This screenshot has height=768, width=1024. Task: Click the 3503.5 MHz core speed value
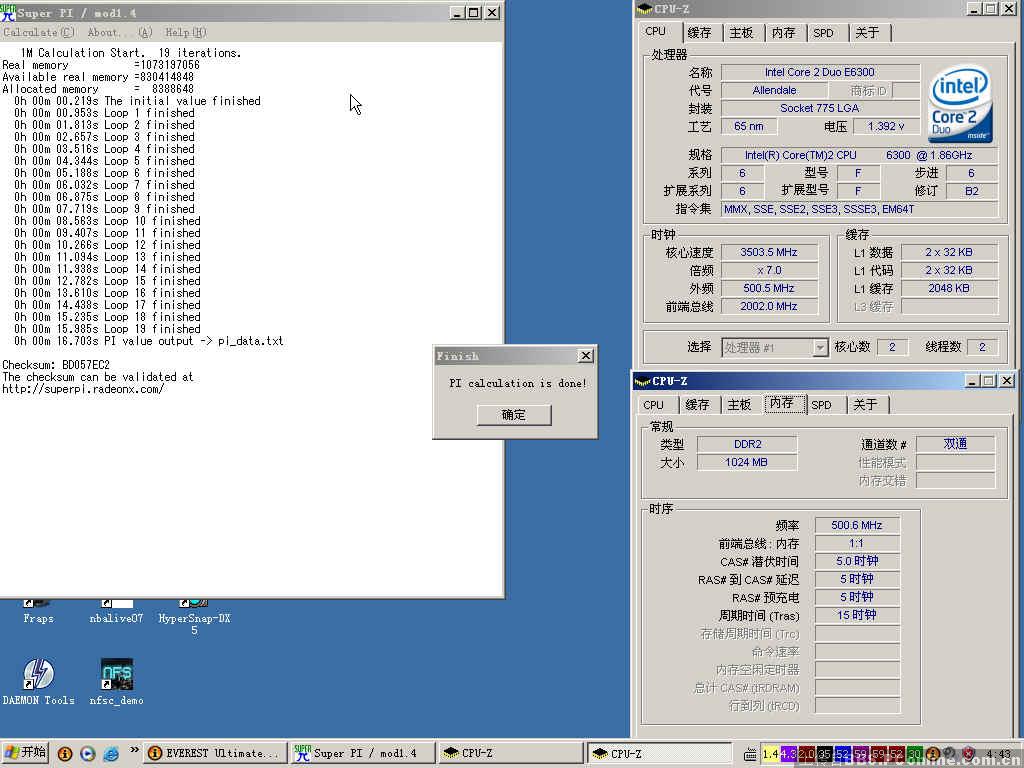(x=769, y=252)
